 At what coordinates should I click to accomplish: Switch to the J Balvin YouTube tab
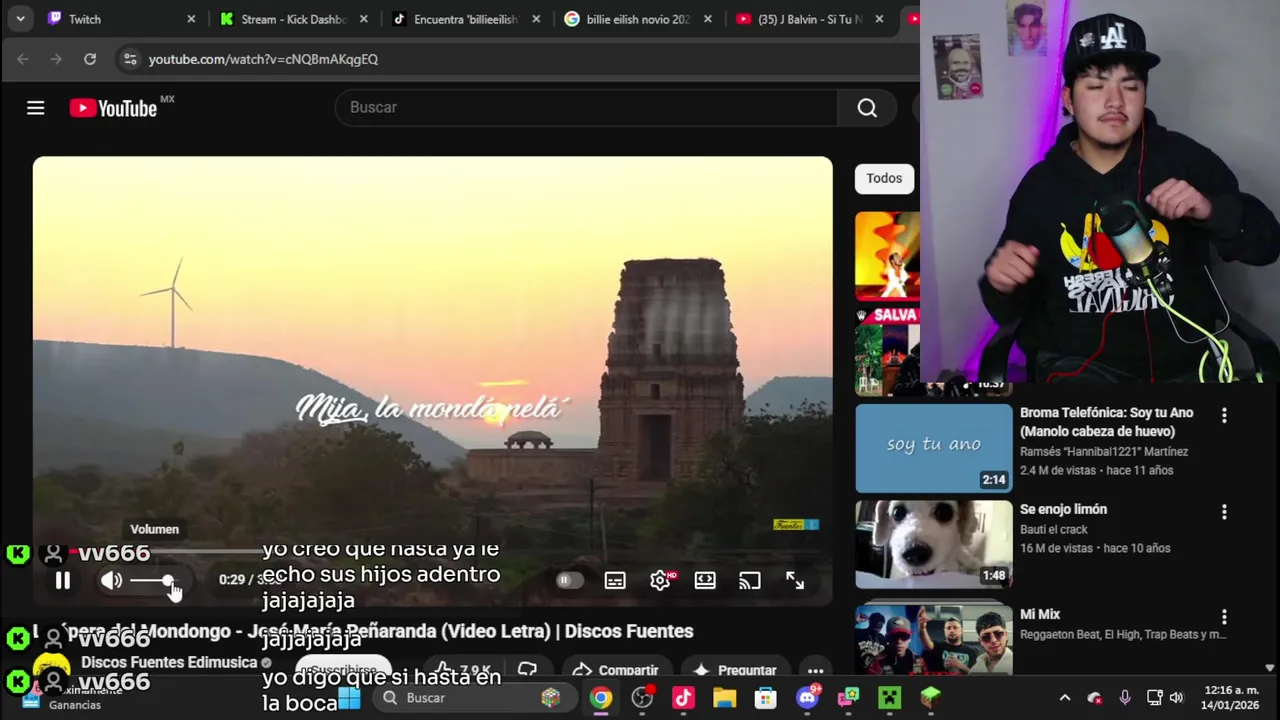tap(810, 19)
